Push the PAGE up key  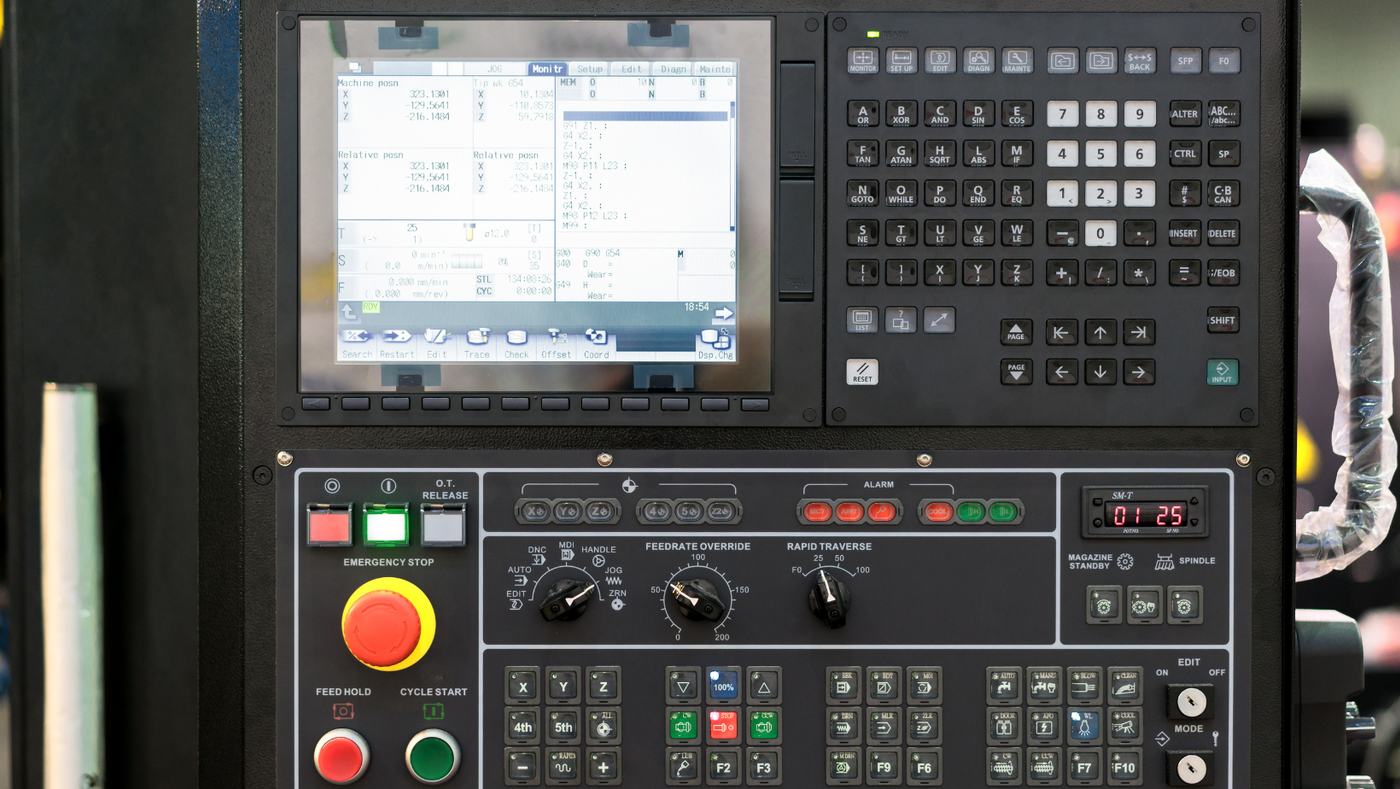coord(1016,332)
